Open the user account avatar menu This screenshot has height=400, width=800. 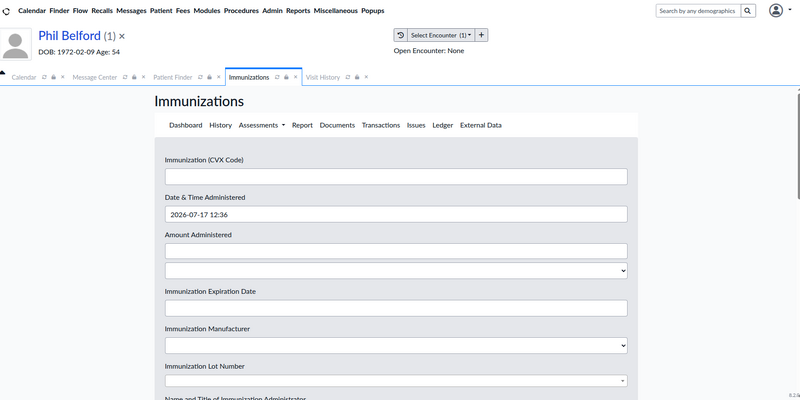click(x=780, y=11)
